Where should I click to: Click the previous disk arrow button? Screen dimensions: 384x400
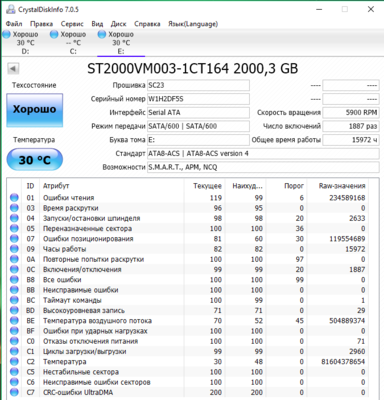tap(13, 69)
